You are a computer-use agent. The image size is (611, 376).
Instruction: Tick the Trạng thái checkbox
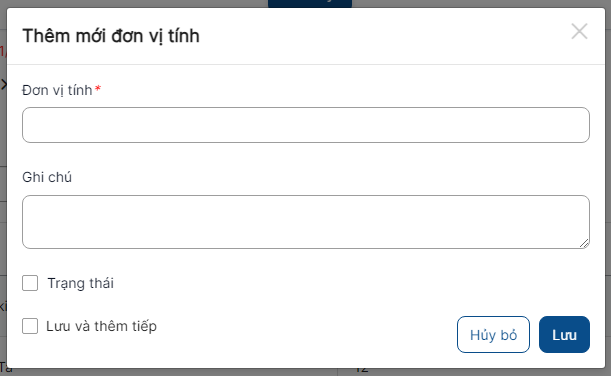[30, 283]
